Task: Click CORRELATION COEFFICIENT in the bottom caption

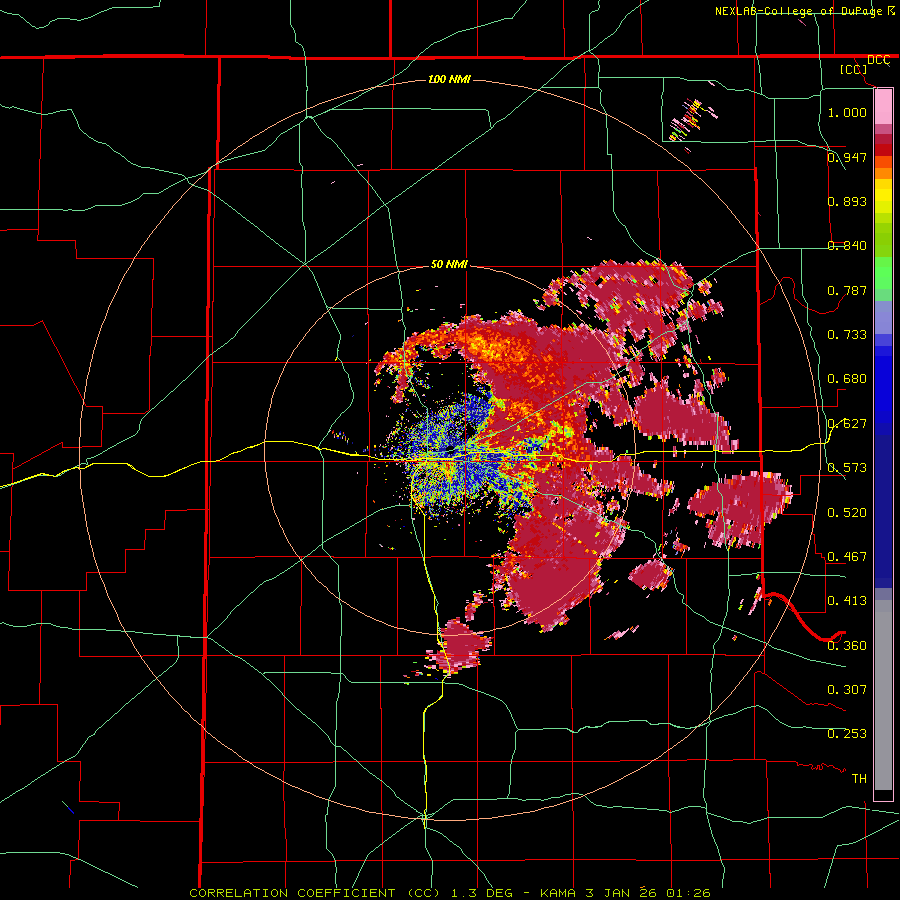Action: click(292, 893)
